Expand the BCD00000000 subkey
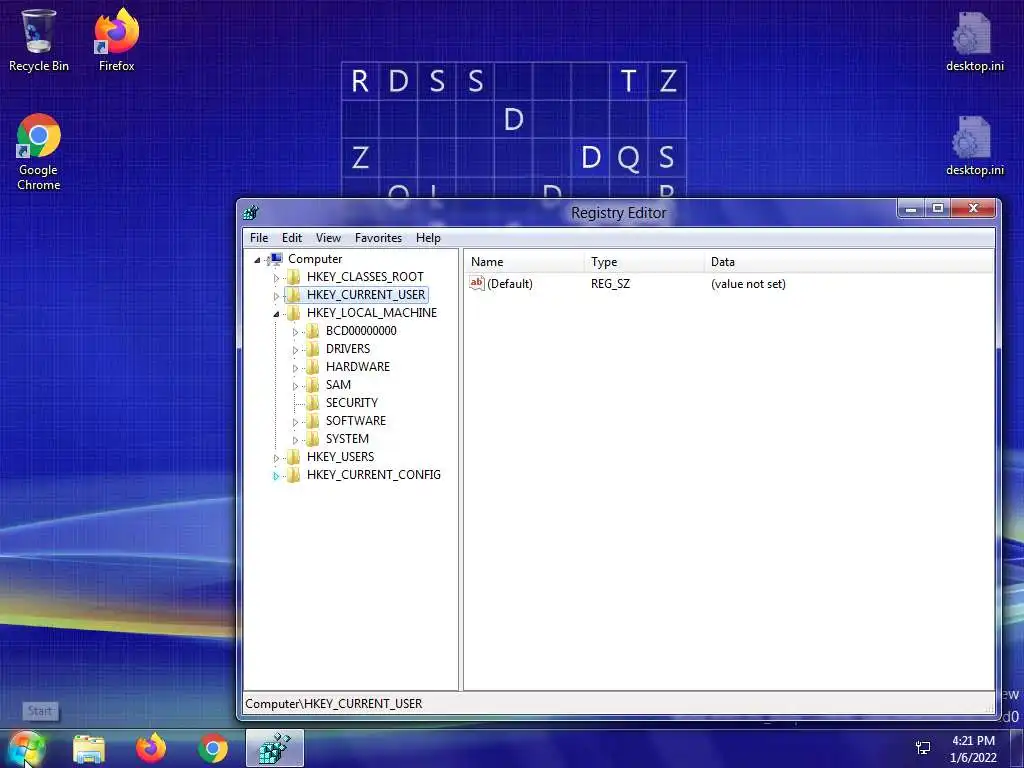Image resolution: width=1024 pixels, height=768 pixels. click(x=295, y=332)
